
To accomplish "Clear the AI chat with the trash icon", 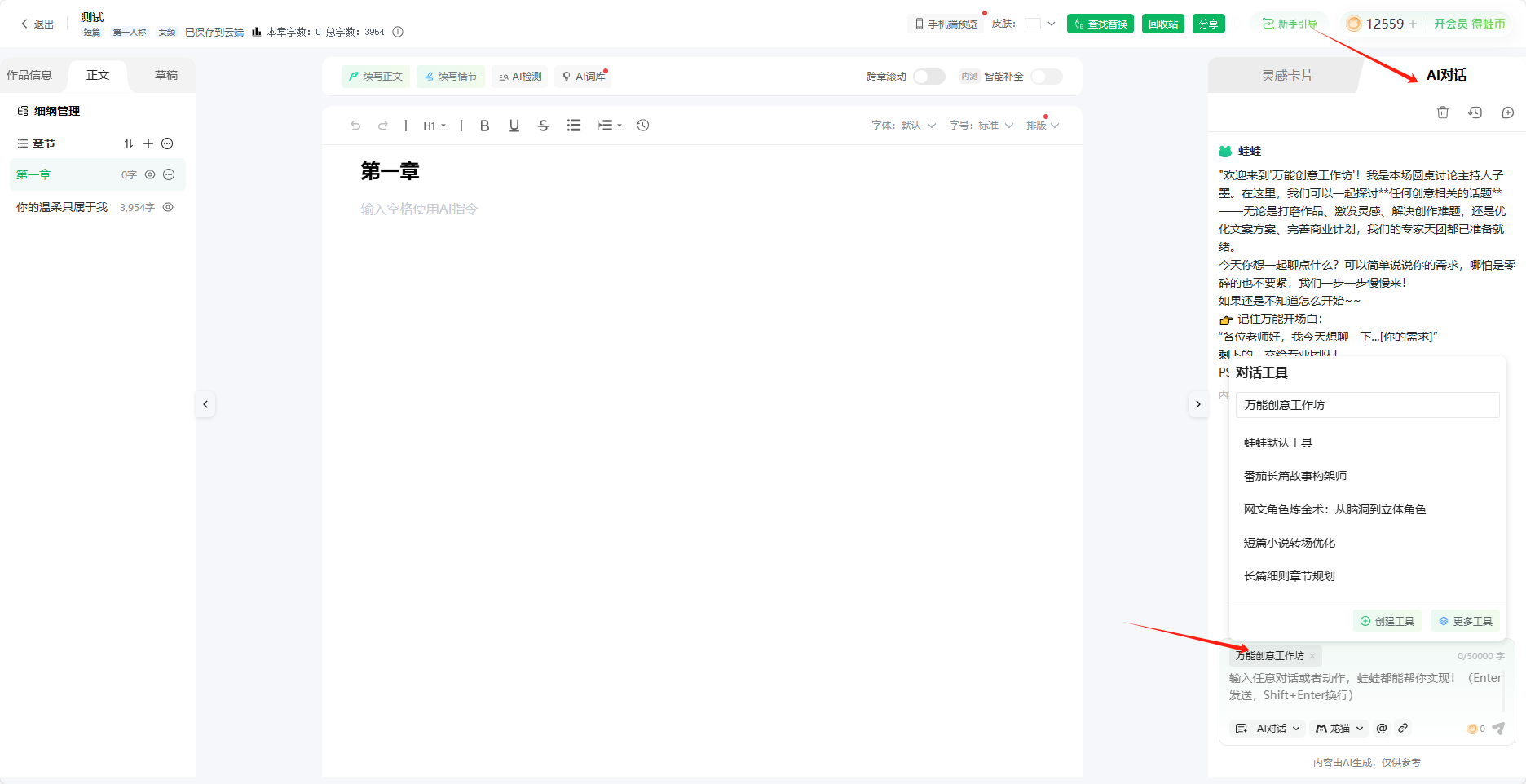I will coord(1443,112).
